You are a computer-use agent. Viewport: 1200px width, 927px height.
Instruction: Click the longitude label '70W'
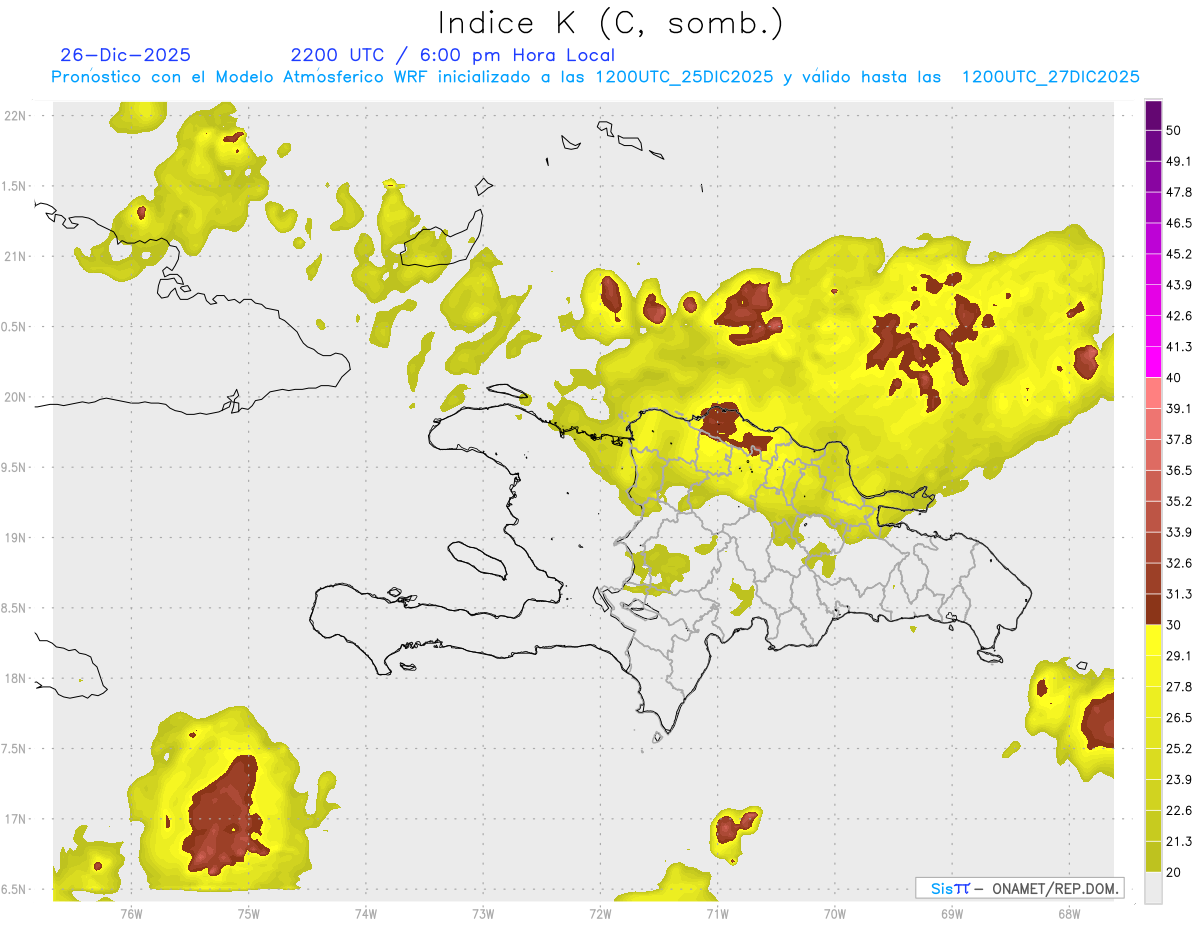pyautogui.click(x=835, y=914)
